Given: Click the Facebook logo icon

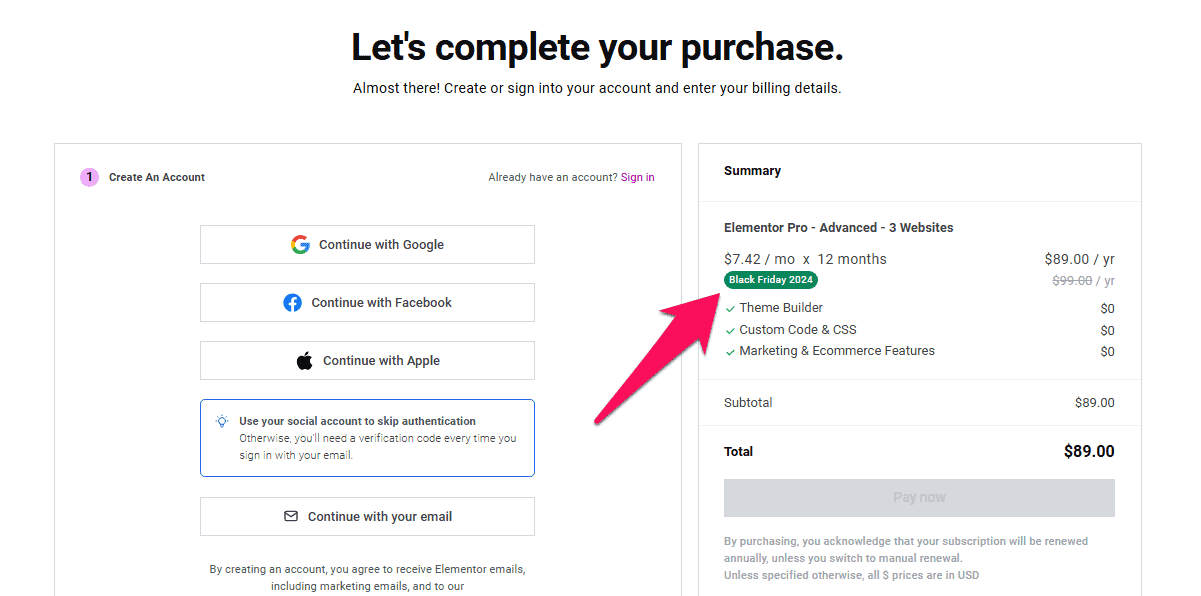Looking at the screenshot, I should click(x=292, y=303).
